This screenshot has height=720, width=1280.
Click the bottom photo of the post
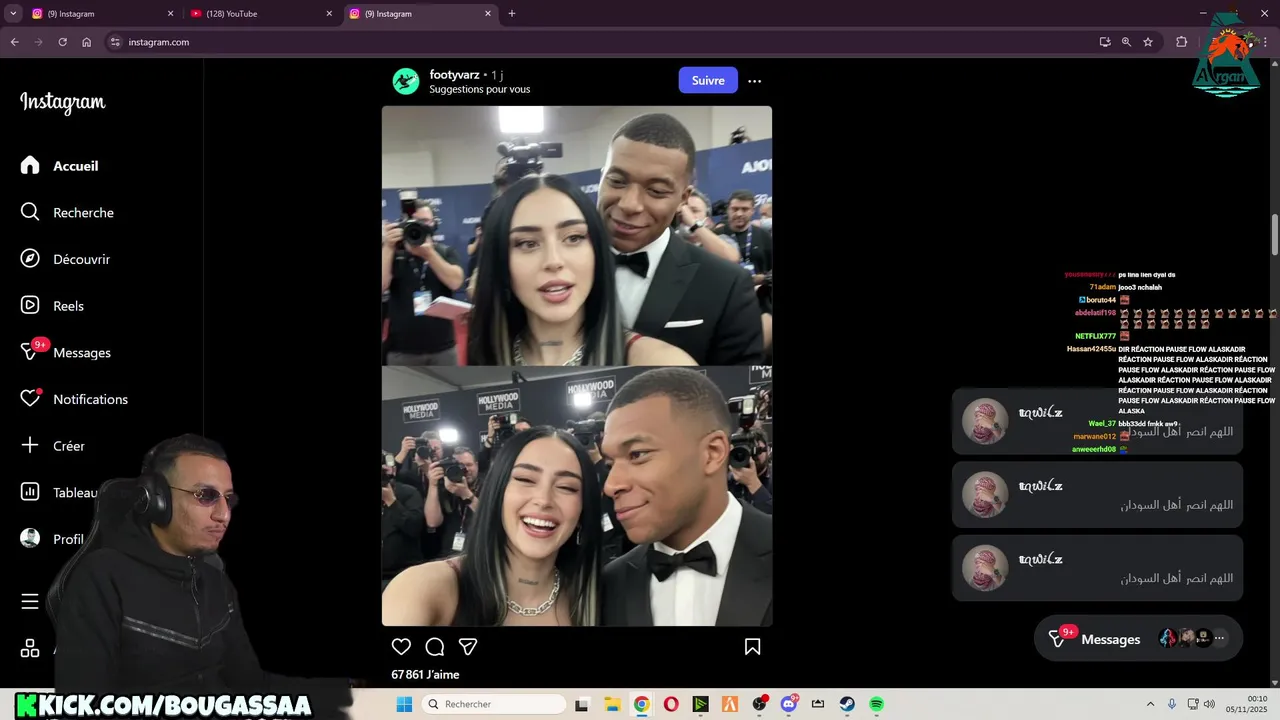577,496
